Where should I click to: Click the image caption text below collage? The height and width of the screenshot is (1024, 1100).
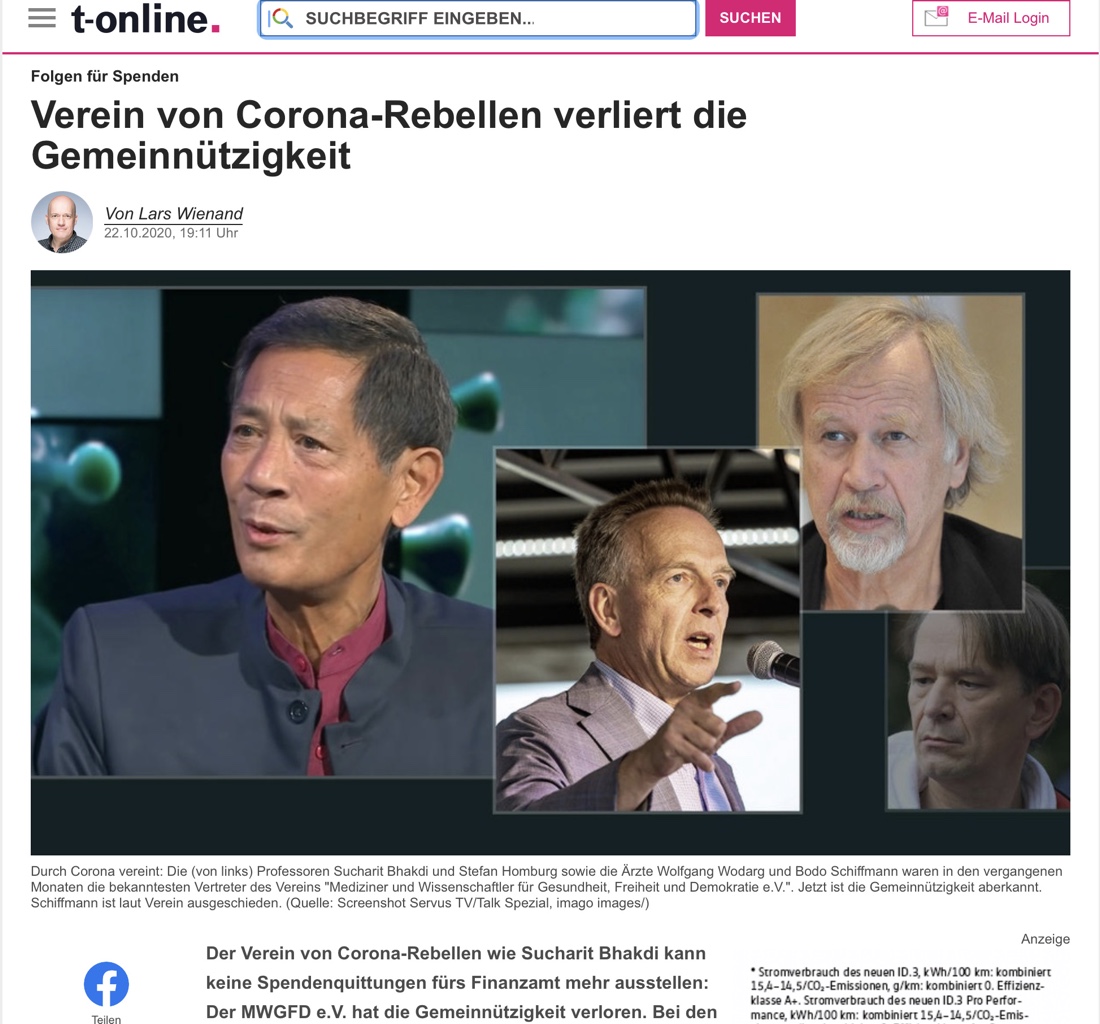(546, 887)
